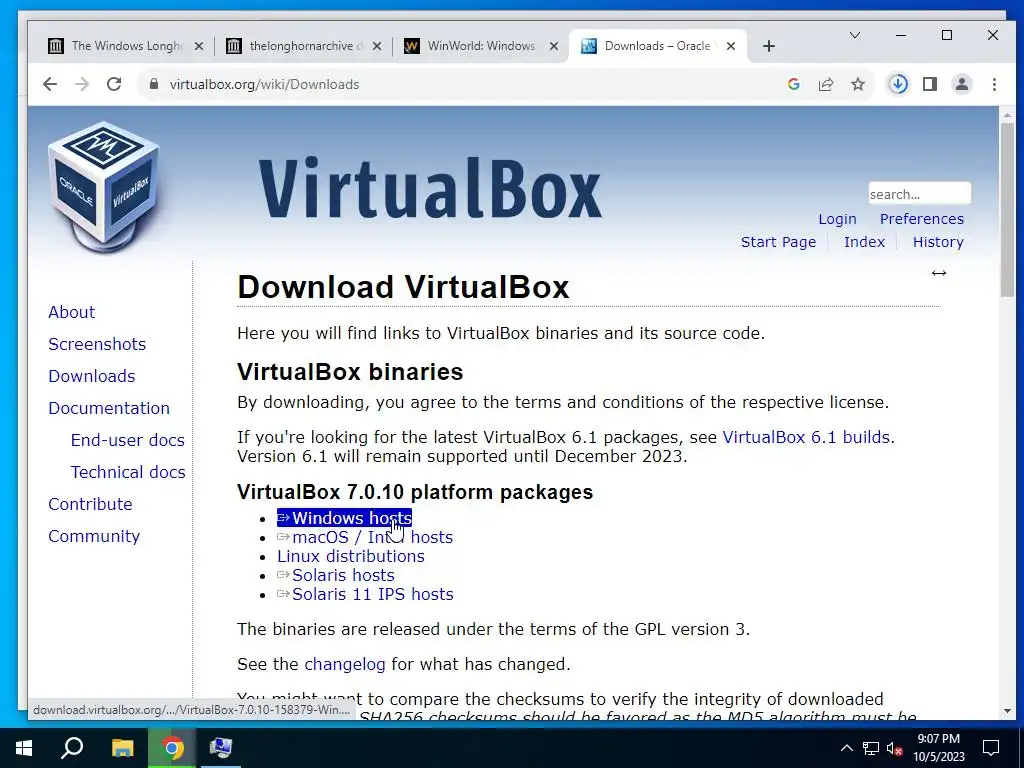The width and height of the screenshot is (1024, 768).
Task: Click the forward navigation arrow
Action: 82,84
